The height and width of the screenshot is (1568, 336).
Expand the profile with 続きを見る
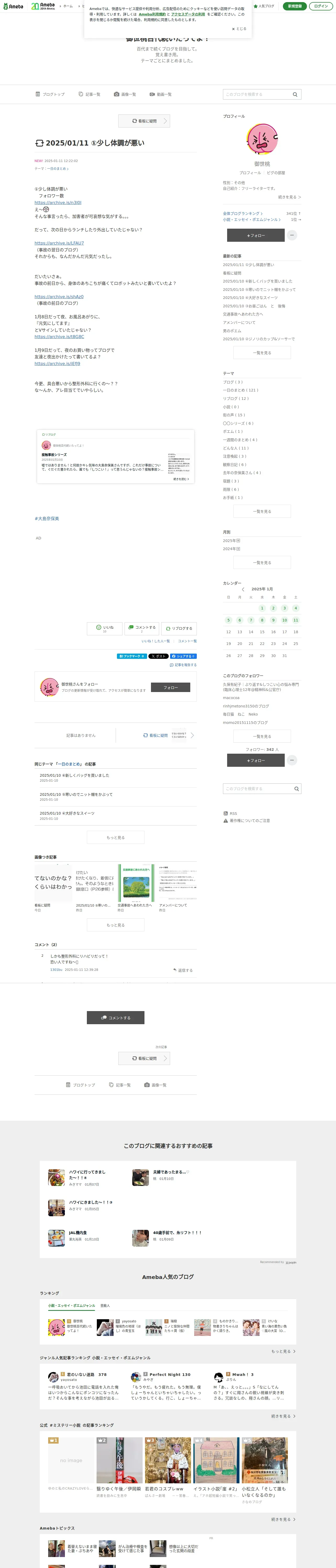click(x=290, y=197)
